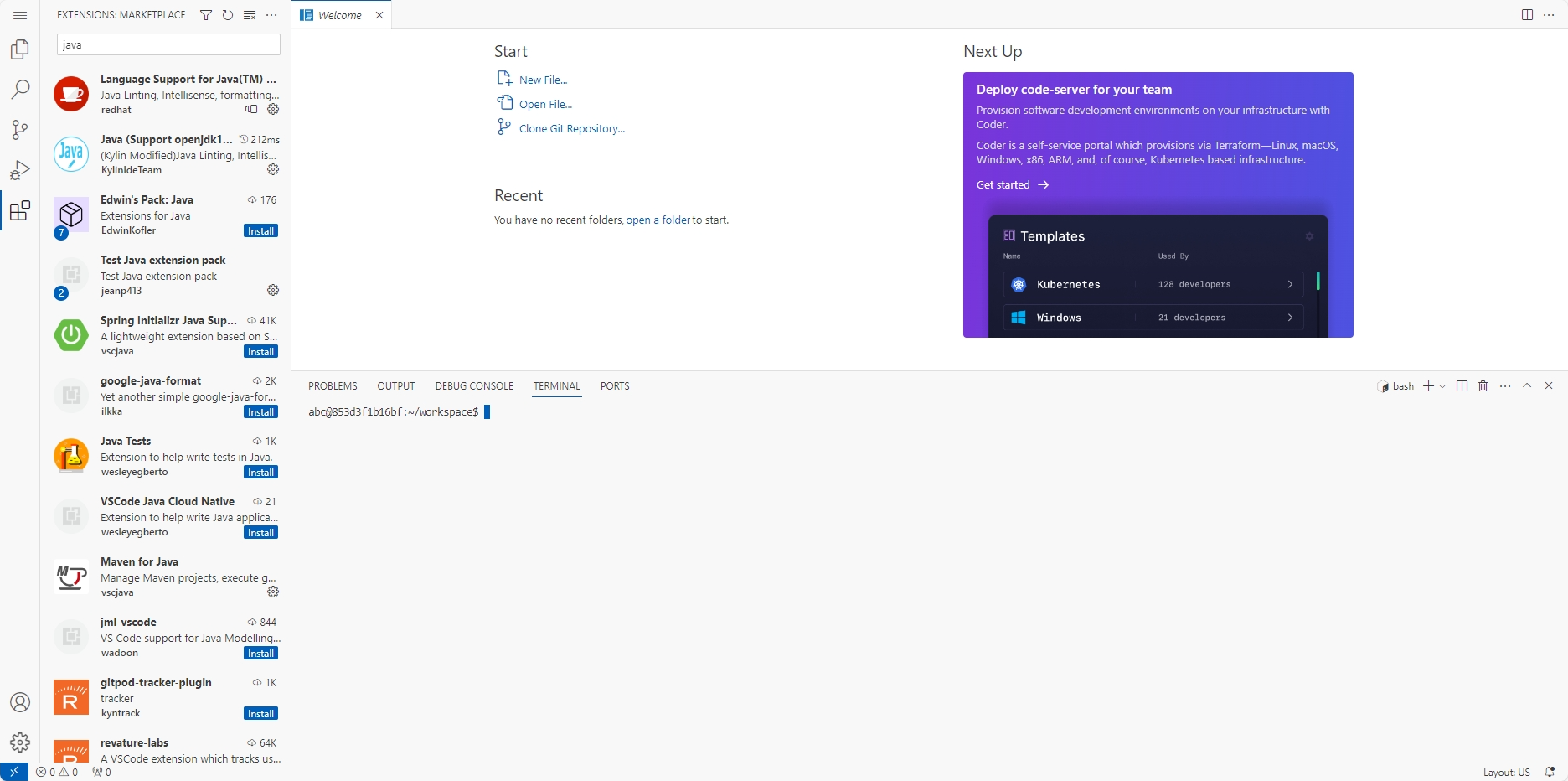Image resolution: width=1568 pixels, height=781 pixels.
Task: Split the terminal panel
Action: pyautogui.click(x=1462, y=386)
